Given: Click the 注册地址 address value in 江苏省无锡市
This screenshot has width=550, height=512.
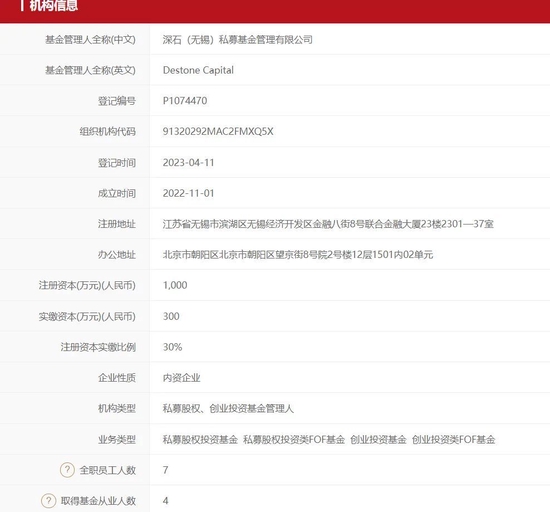Looking at the screenshot, I should click(x=328, y=224).
